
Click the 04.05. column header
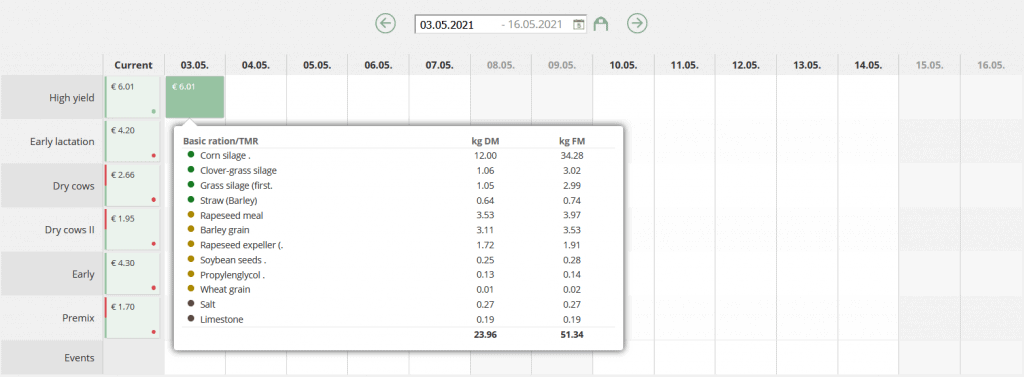point(255,65)
